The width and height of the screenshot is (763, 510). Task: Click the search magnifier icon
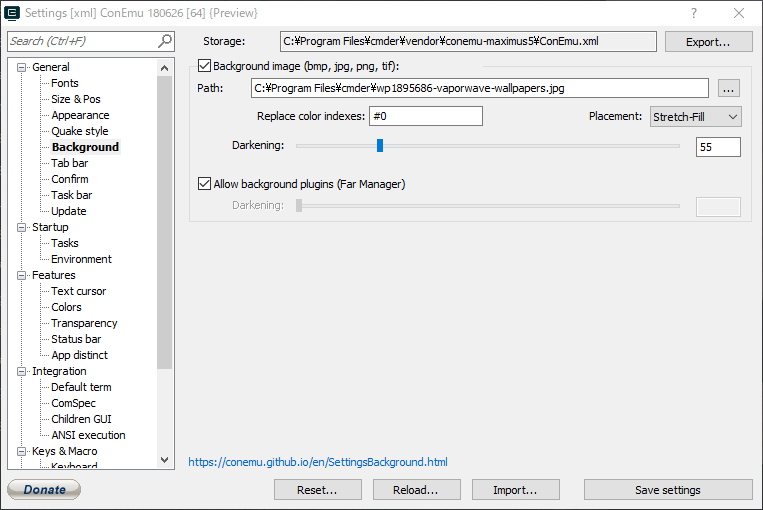tap(165, 41)
